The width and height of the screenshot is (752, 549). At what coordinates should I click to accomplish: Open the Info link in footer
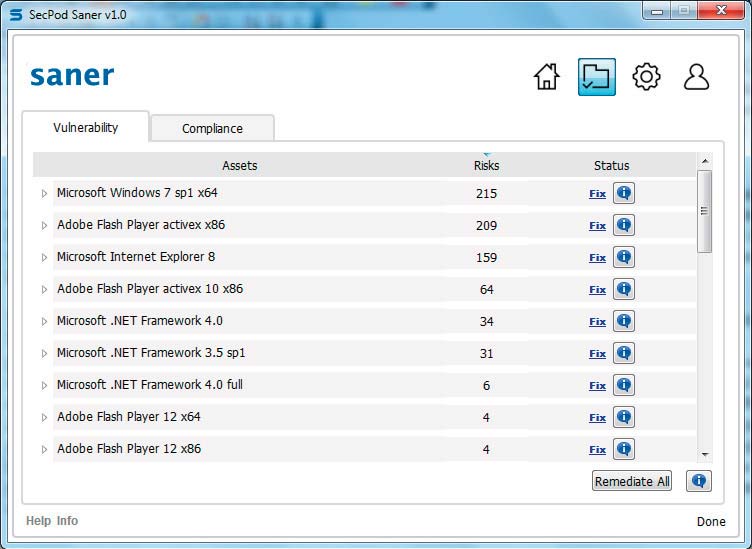tap(67, 521)
